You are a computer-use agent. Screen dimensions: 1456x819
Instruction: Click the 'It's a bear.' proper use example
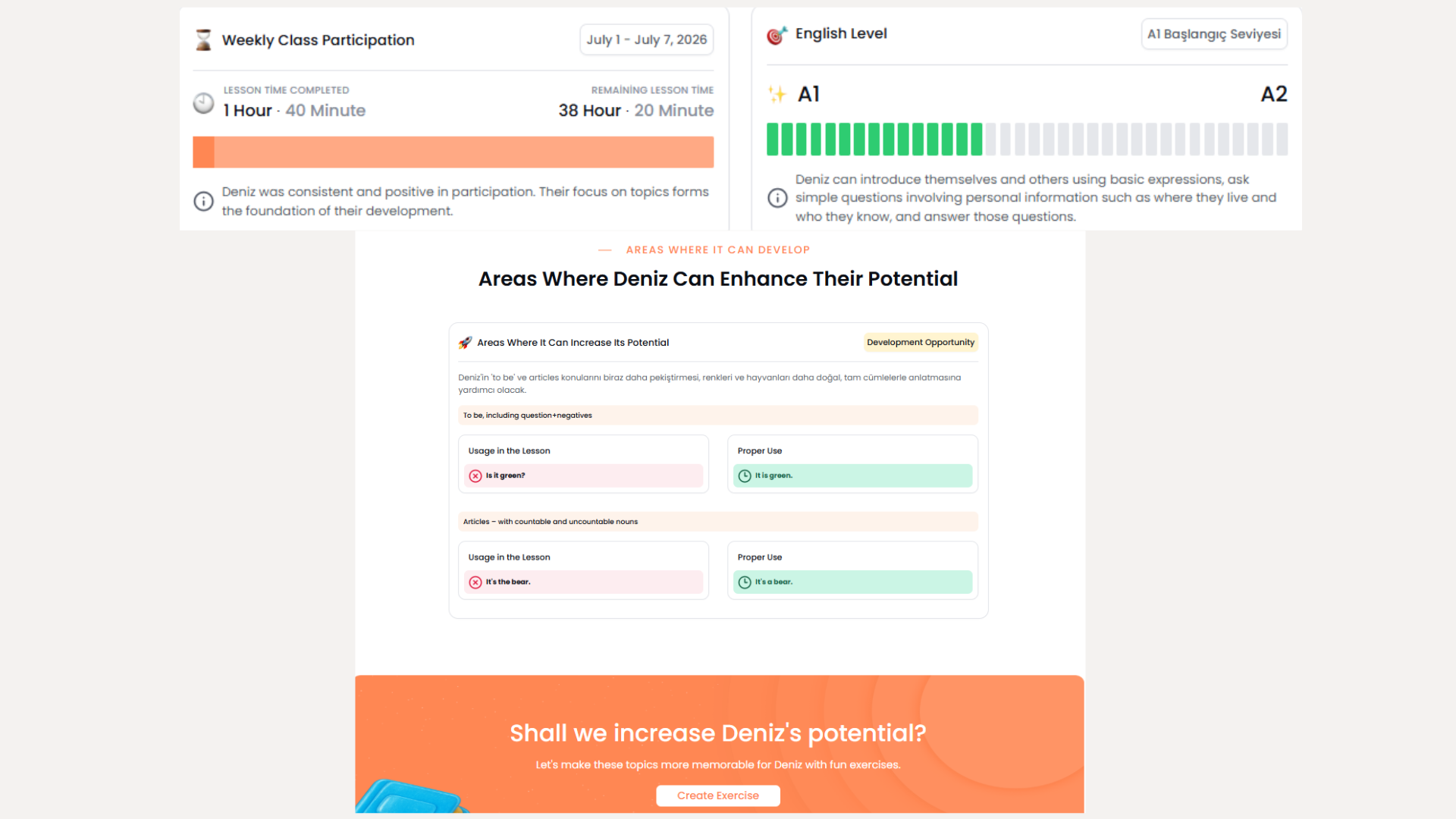tap(852, 582)
